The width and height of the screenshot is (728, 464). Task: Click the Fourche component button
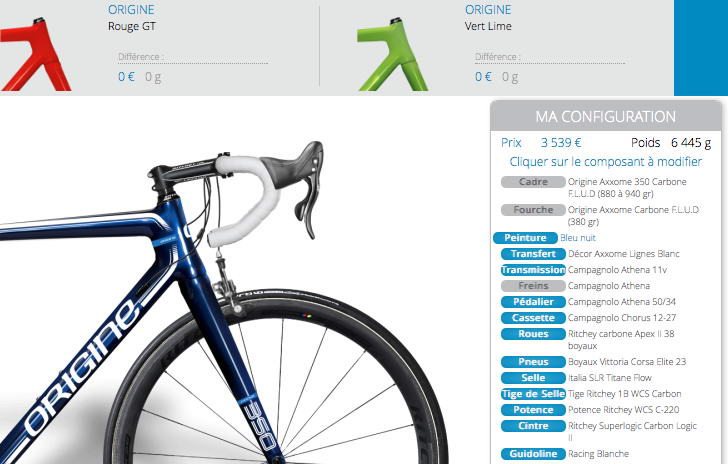[x=533, y=210]
